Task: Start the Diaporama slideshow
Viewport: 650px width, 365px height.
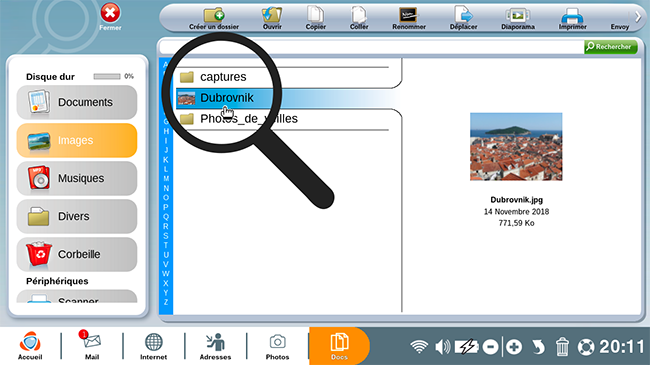Action: 518,19
